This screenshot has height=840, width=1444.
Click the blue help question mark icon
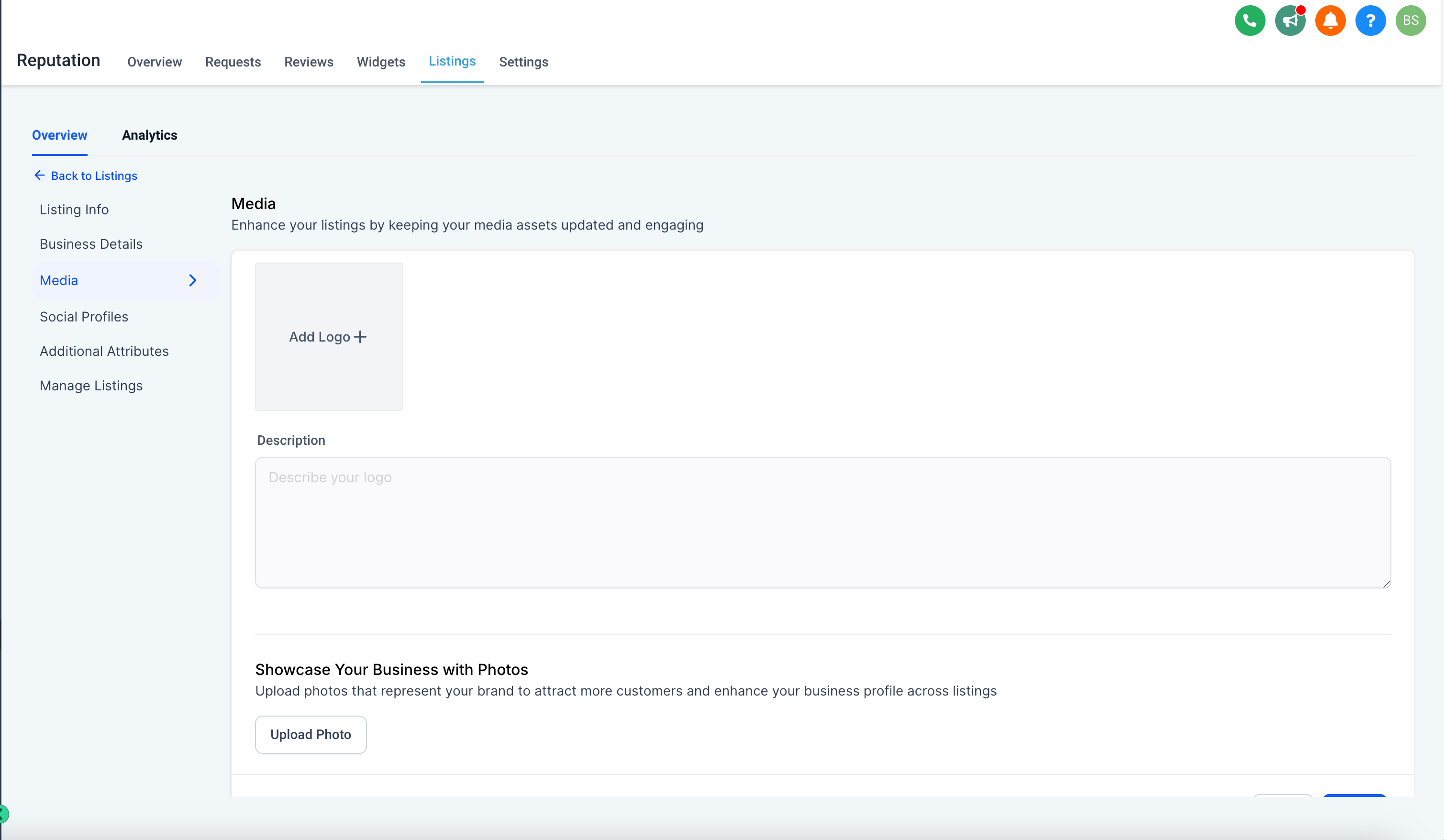tap(1370, 21)
